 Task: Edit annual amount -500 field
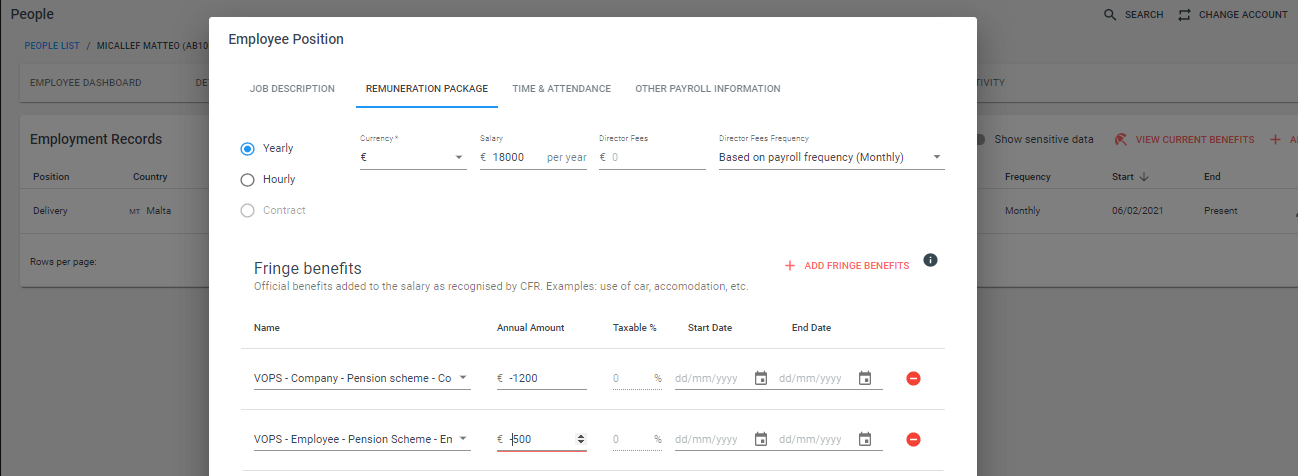point(541,439)
